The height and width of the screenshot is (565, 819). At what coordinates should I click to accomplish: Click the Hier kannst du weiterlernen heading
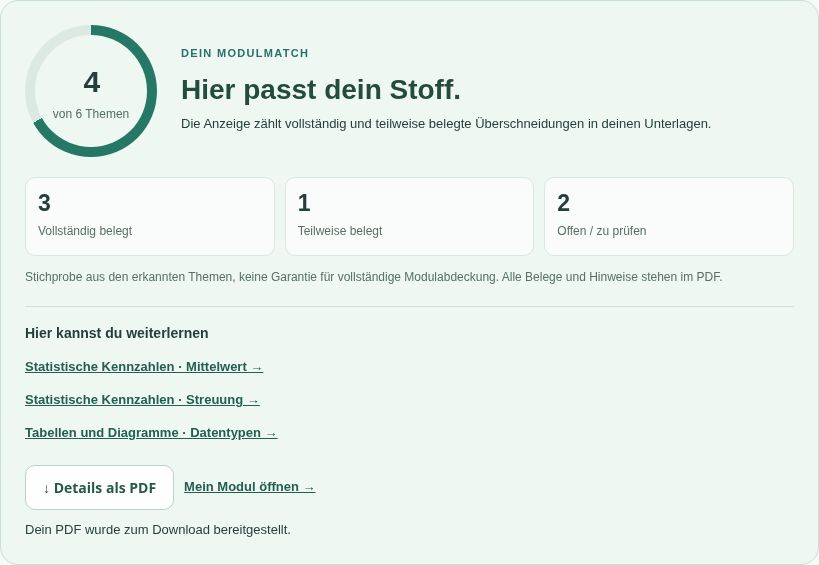pos(116,333)
